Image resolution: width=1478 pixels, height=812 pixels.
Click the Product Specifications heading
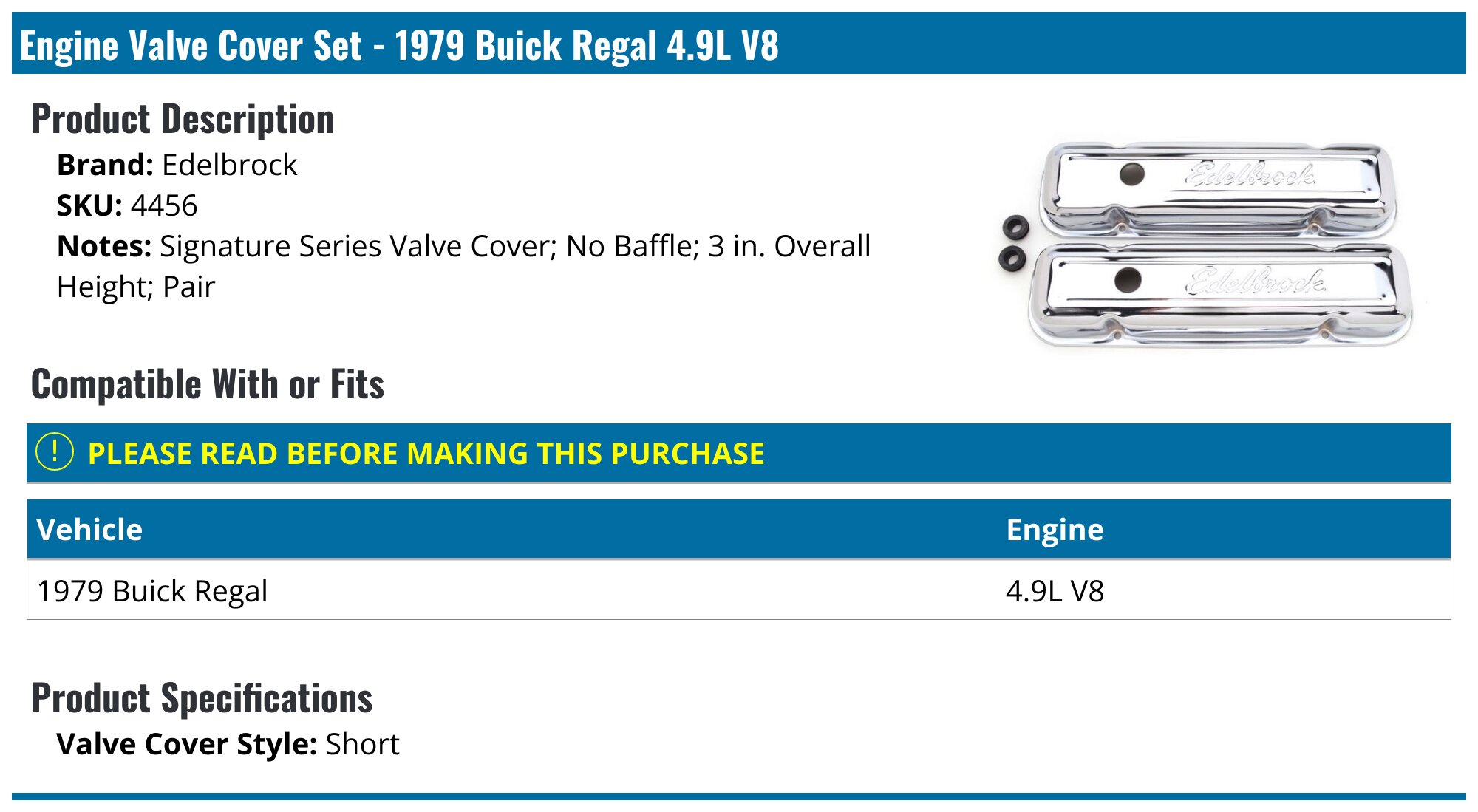tap(202, 698)
